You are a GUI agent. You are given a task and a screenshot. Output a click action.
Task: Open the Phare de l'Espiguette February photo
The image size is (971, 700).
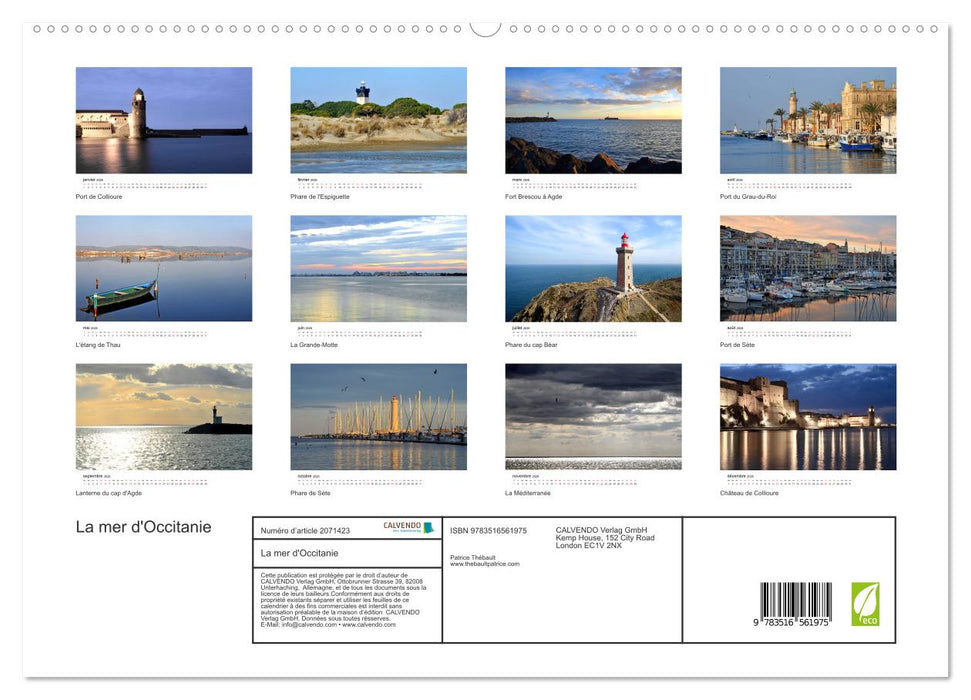pos(378,119)
